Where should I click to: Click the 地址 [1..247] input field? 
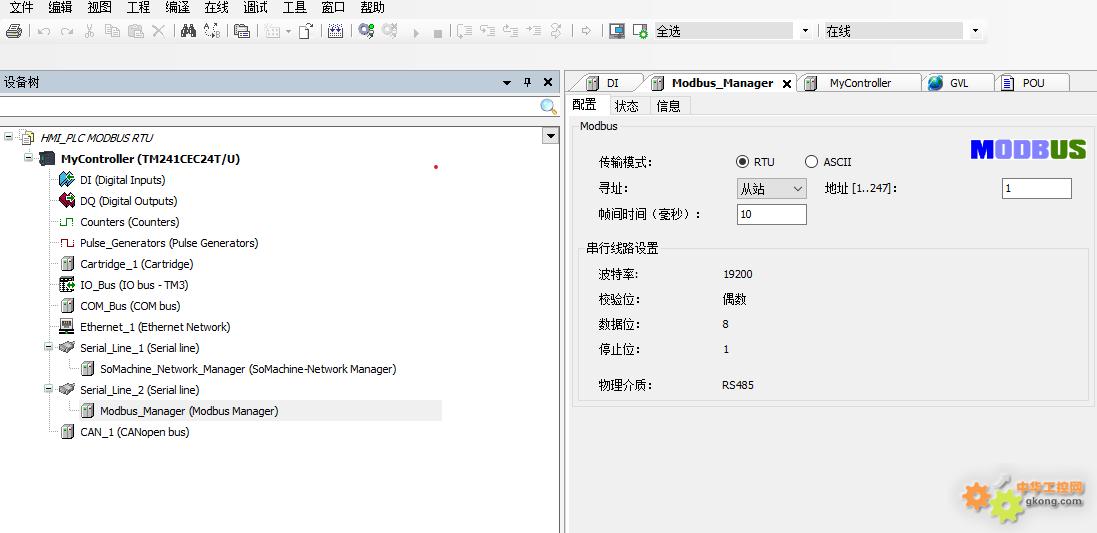coord(1036,189)
